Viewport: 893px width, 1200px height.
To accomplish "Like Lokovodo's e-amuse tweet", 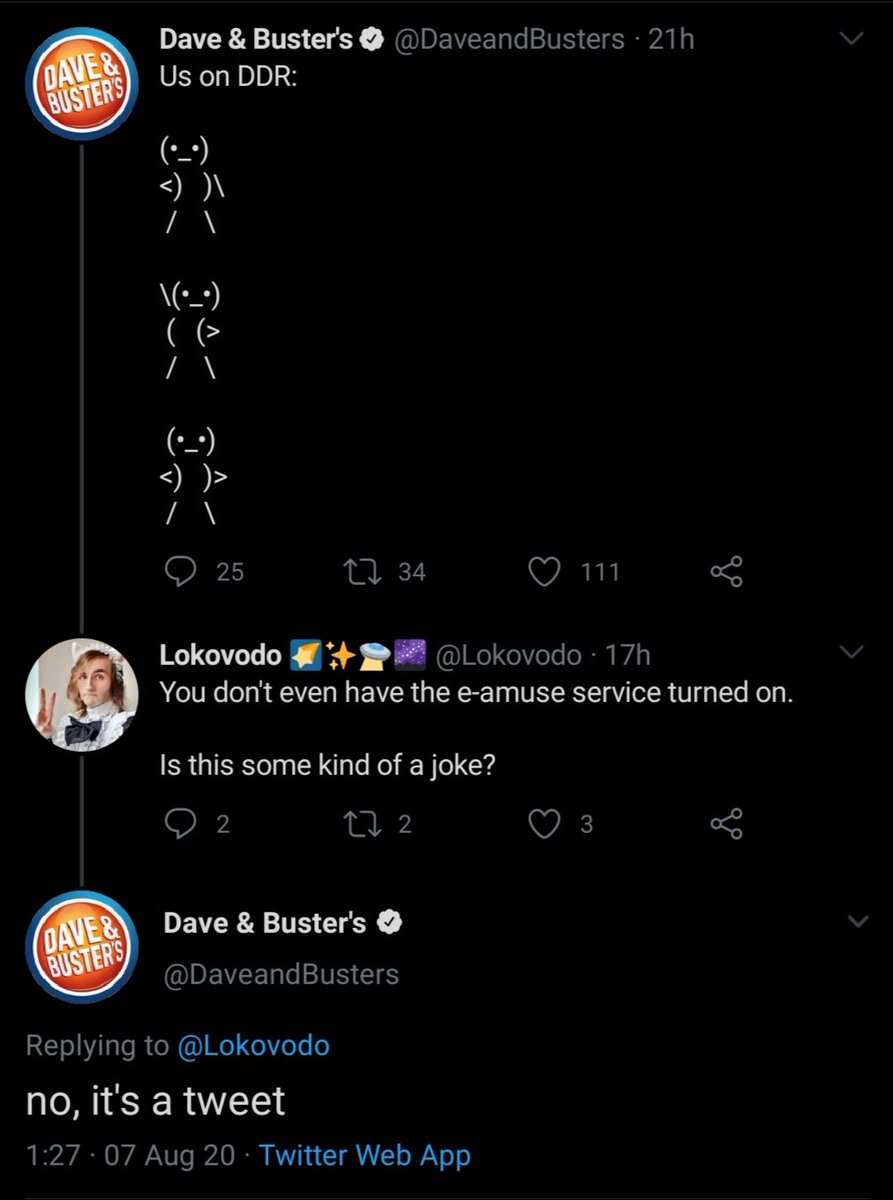I will click(x=543, y=824).
